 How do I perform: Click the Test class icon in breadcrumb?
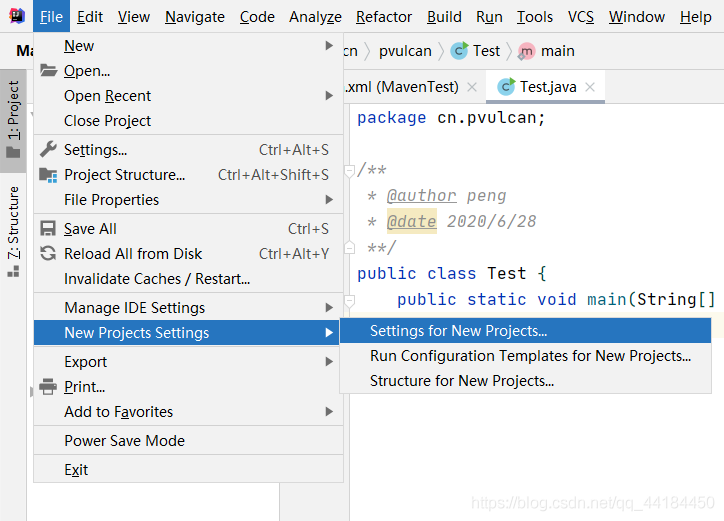click(459, 51)
